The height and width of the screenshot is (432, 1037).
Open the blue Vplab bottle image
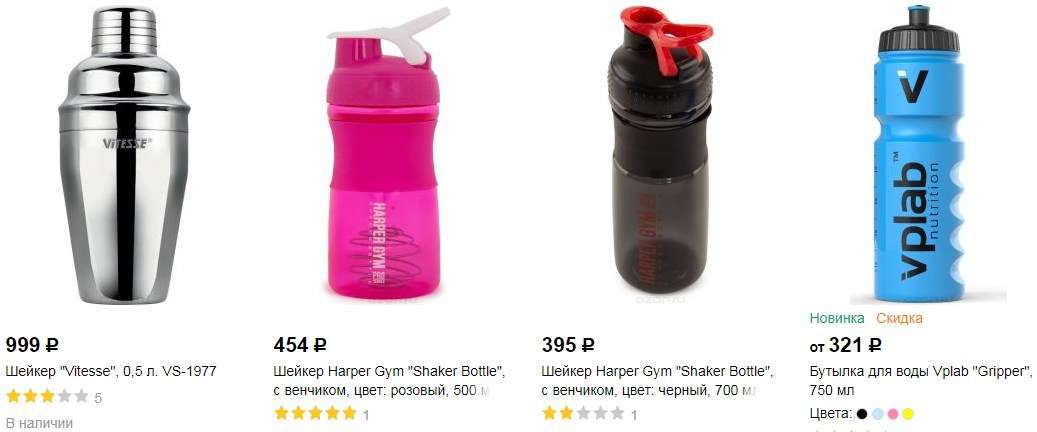pos(924,154)
